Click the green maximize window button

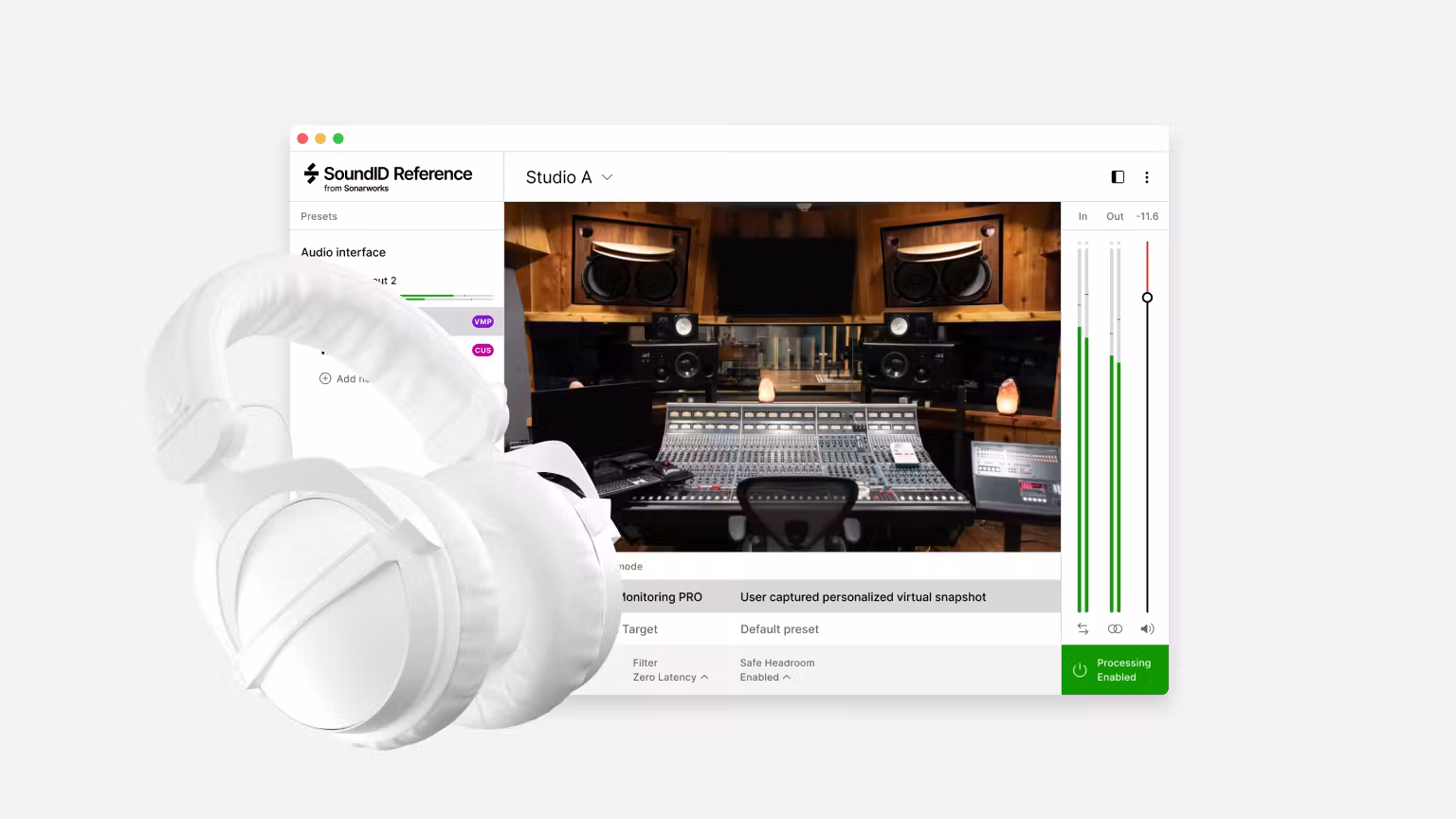(x=338, y=138)
